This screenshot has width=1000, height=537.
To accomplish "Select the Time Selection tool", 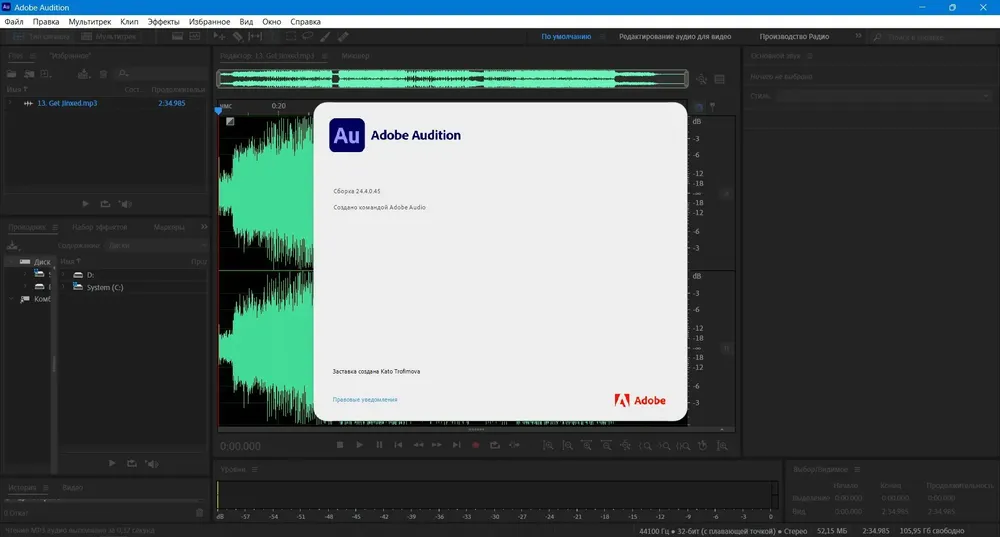I will (255, 37).
